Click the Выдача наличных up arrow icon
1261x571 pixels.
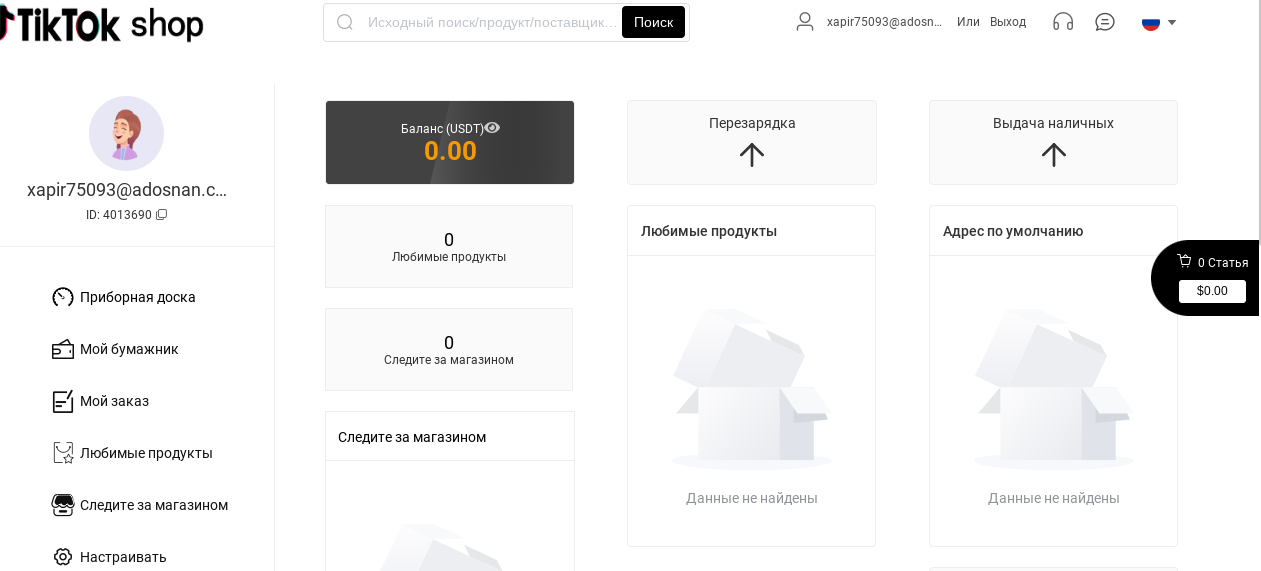[x=1053, y=154]
